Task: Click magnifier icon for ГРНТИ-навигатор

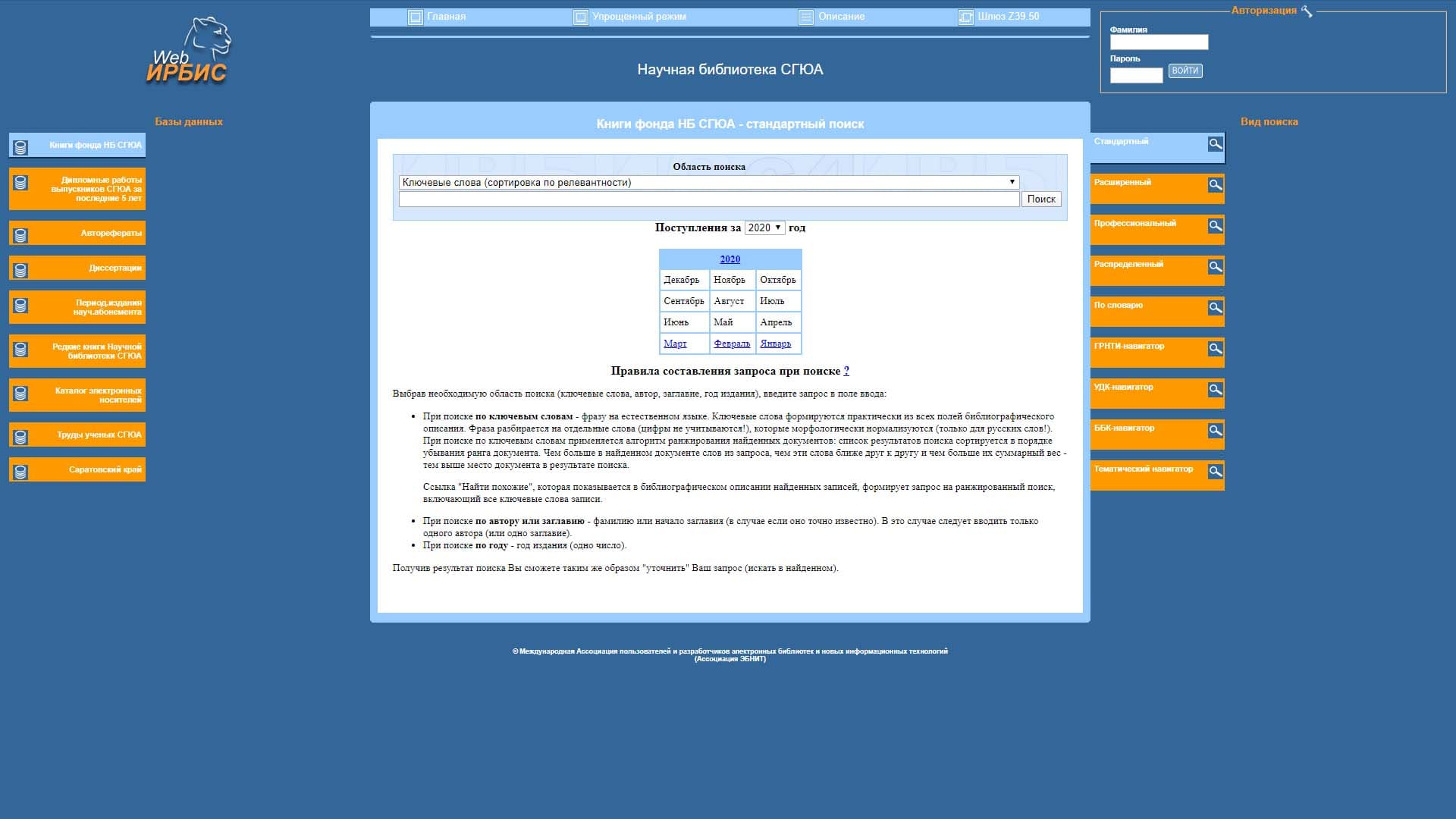Action: tap(1215, 348)
